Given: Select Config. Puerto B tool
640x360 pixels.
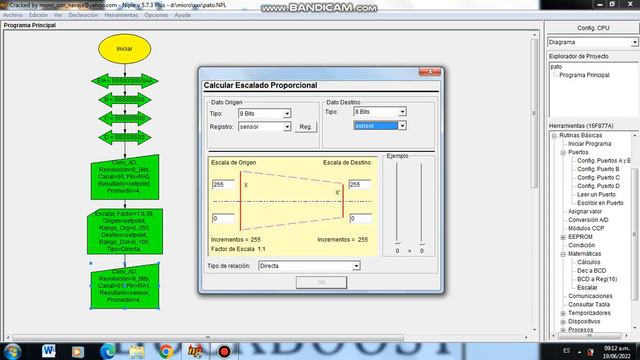Looking at the screenshot, I should (x=598, y=169).
